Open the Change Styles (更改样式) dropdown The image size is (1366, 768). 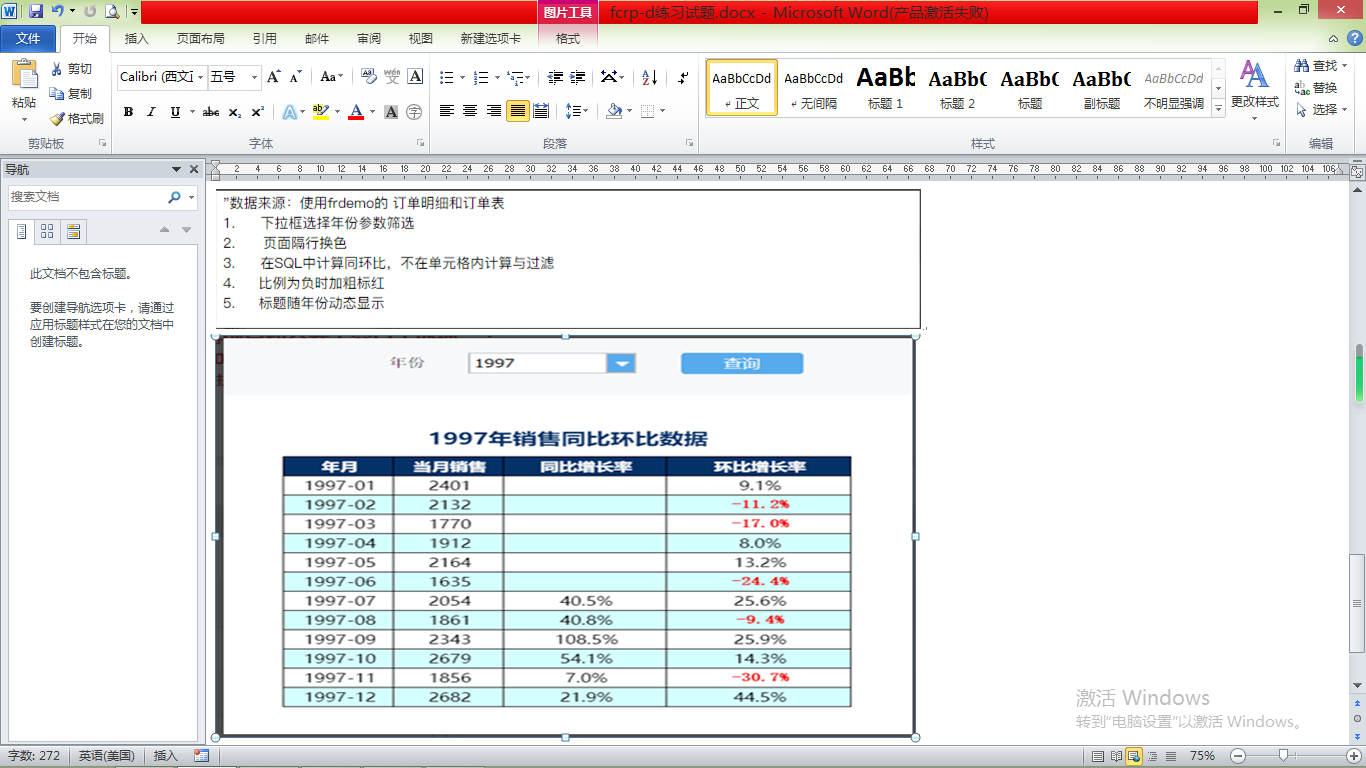(x=1254, y=91)
